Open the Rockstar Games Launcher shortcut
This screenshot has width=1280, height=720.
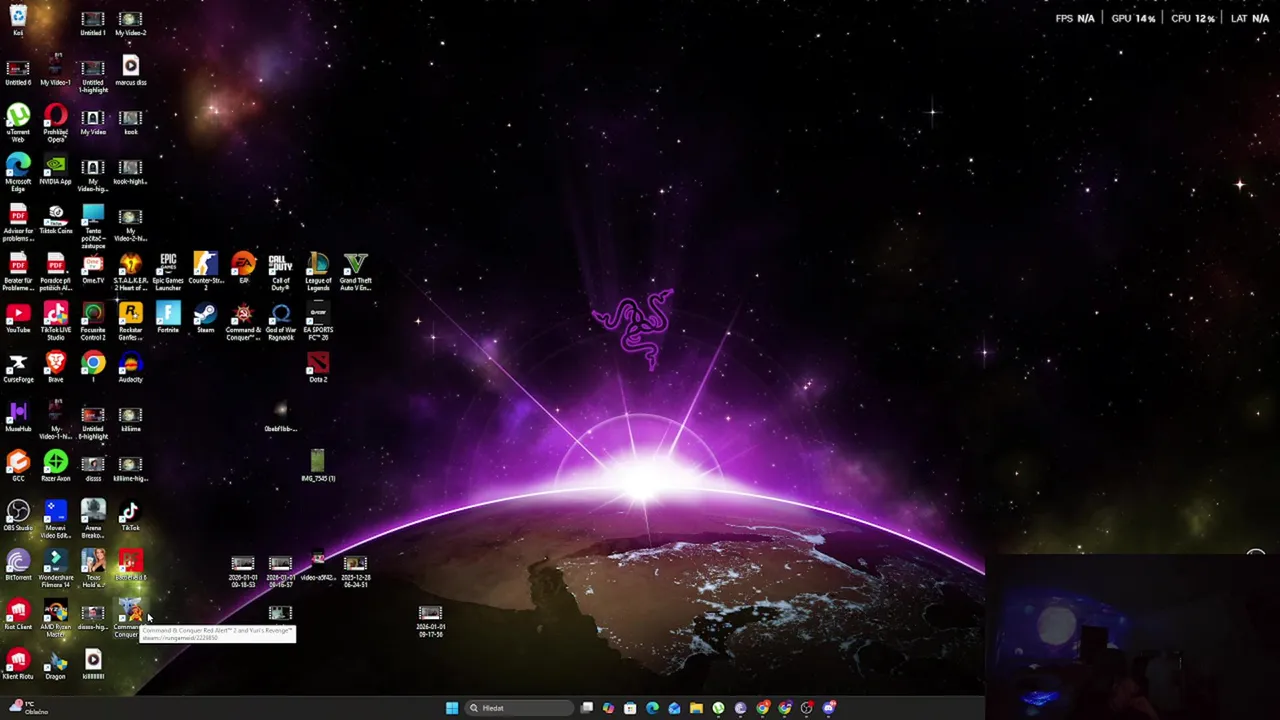click(130, 322)
